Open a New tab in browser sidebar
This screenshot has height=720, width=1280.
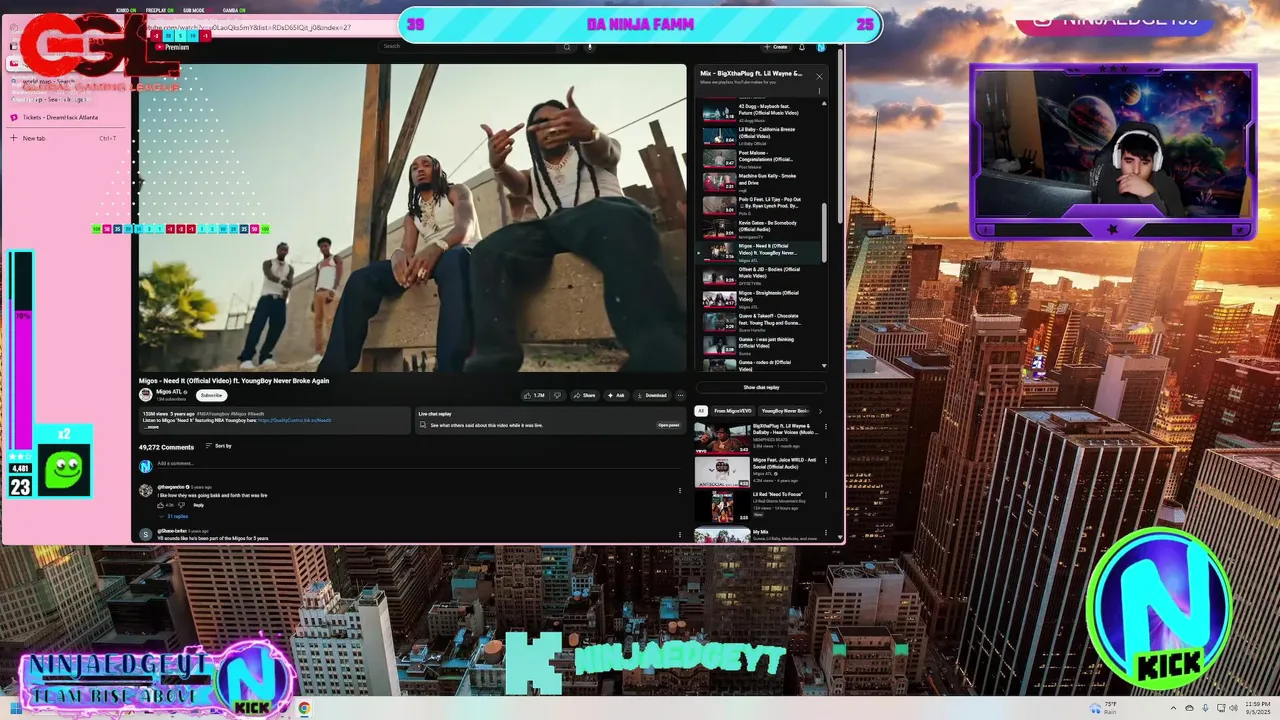click(x=63, y=138)
